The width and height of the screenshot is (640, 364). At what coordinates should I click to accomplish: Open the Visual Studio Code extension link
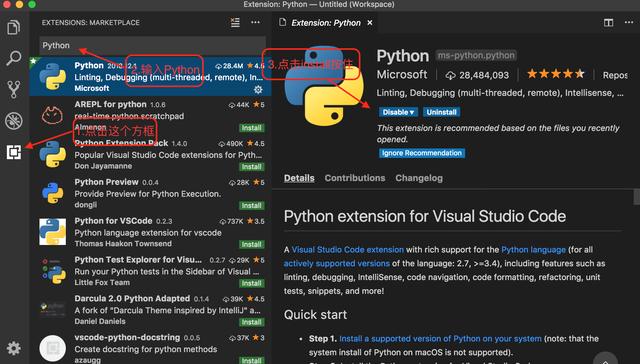[347, 249]
